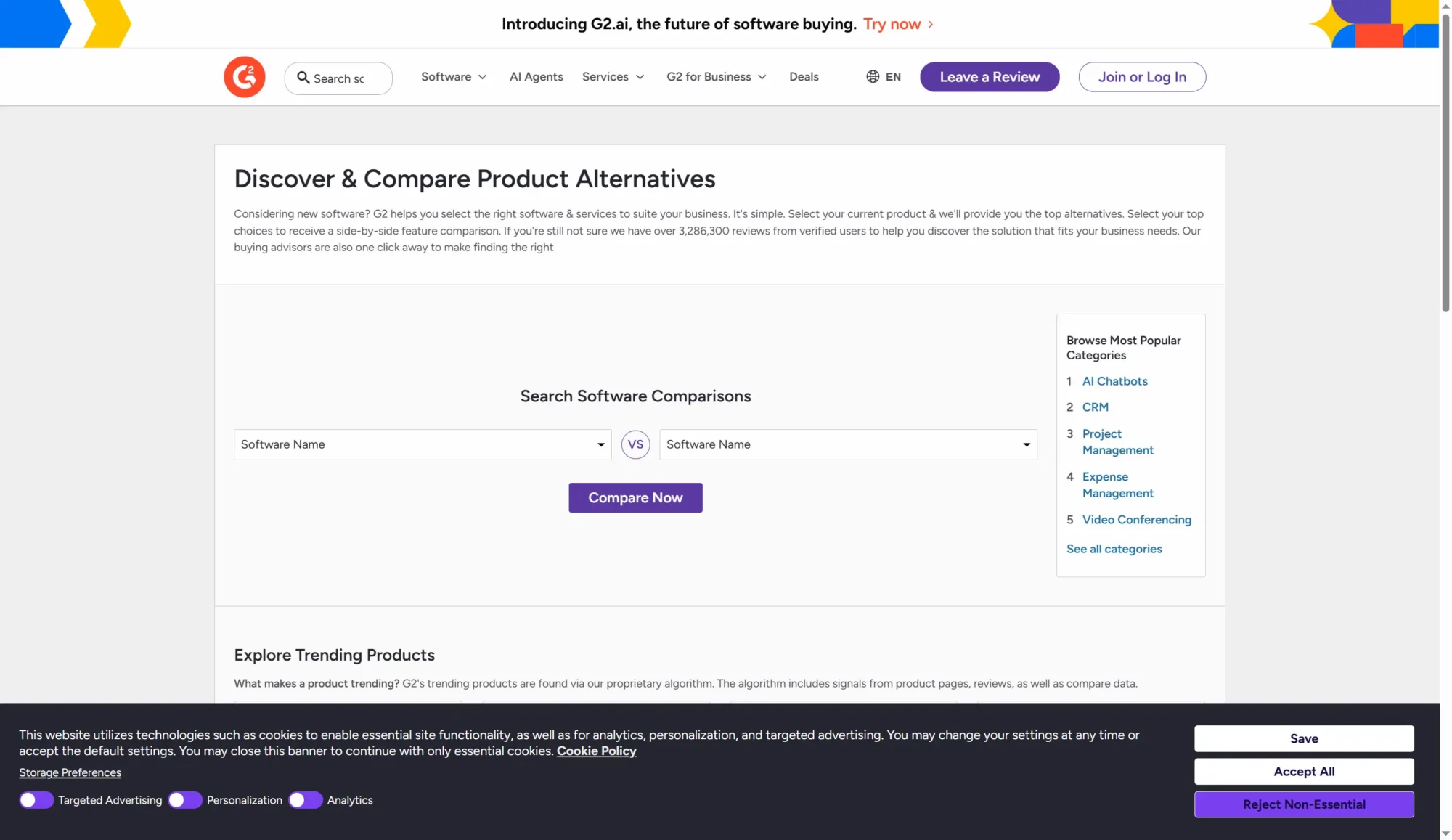The height and width of the screenshot is (840, 1452).
Task: Open Storage Preferences link
Action: point(70,772)
